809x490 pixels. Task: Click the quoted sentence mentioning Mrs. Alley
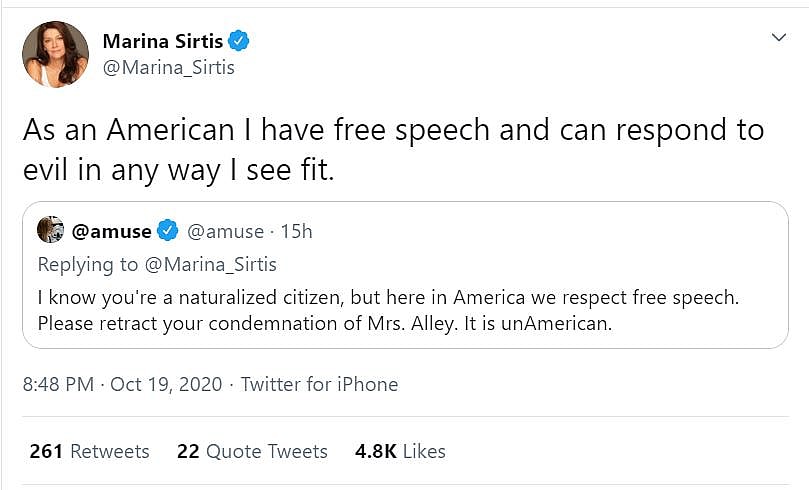tap(324, 325)
